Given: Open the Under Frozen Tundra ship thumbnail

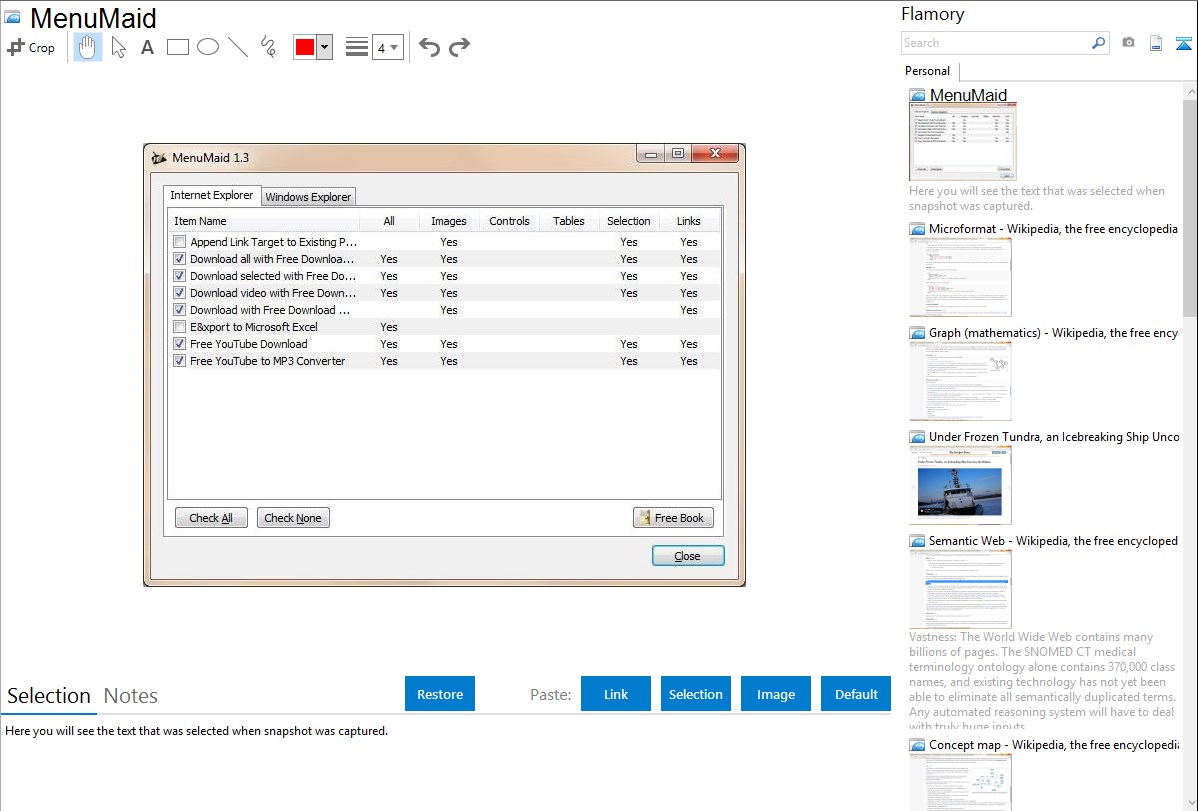Looking at the screenshot, I should tap(960, 485).
